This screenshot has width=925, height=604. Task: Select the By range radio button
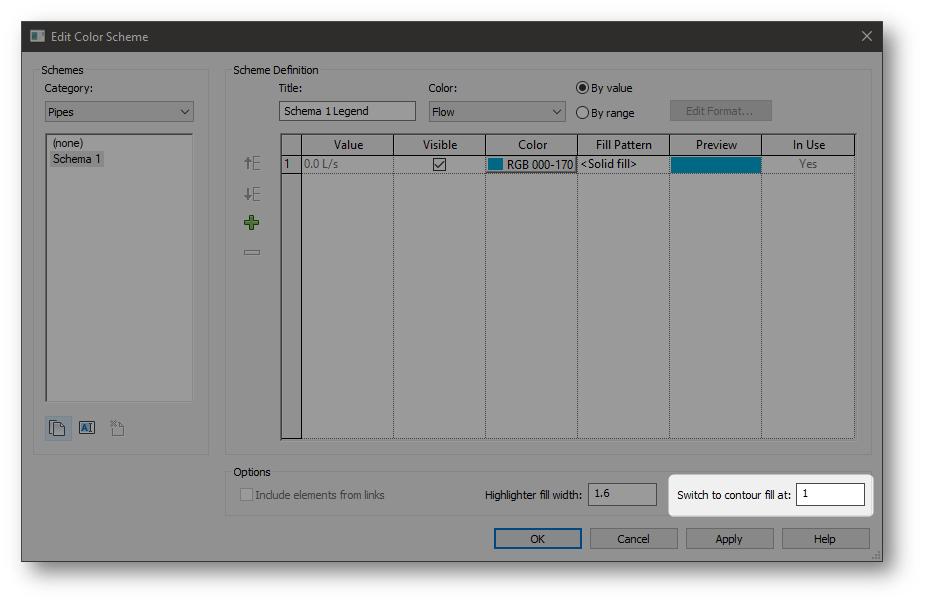(582, 113)
